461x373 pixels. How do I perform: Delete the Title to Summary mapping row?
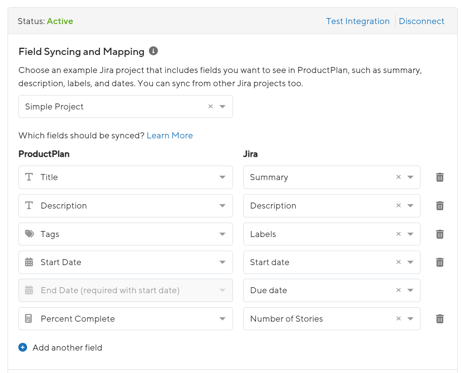point(440,177)
